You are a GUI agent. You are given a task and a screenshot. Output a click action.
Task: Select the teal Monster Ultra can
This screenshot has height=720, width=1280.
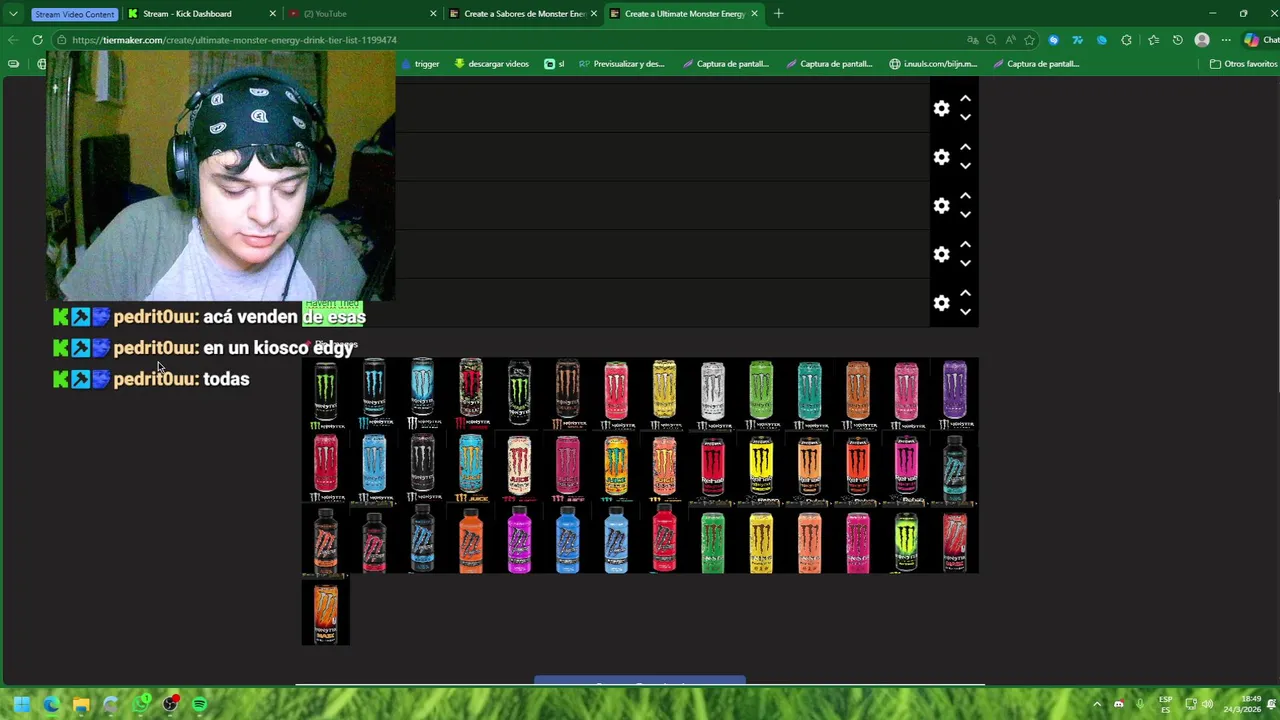coord(809,394)
